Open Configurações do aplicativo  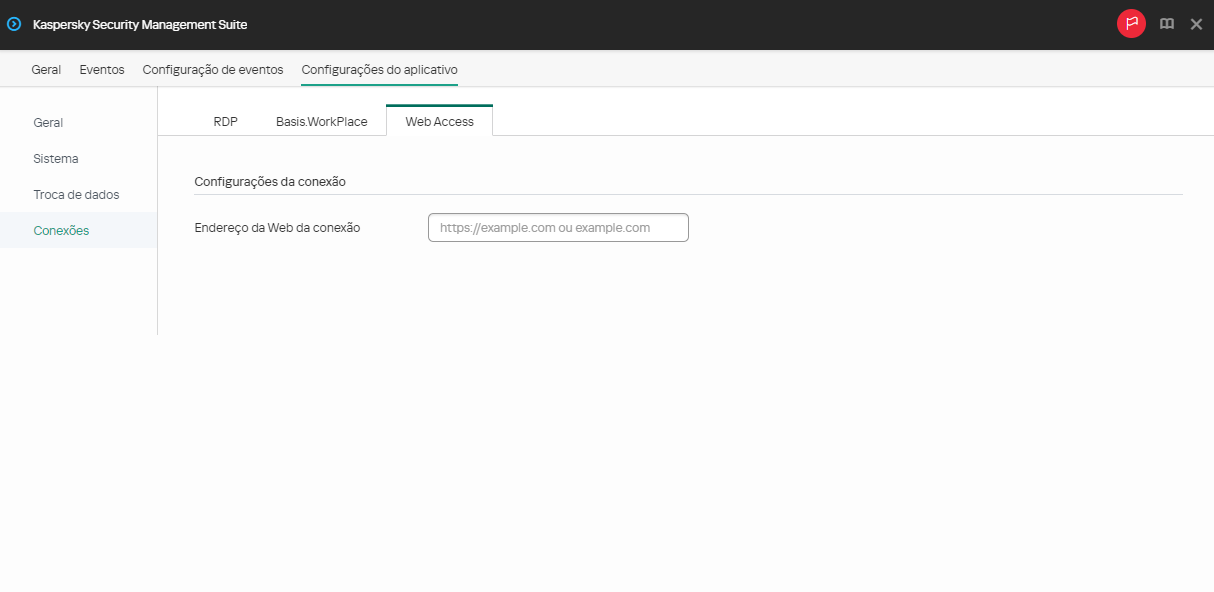tap(379, 69)
